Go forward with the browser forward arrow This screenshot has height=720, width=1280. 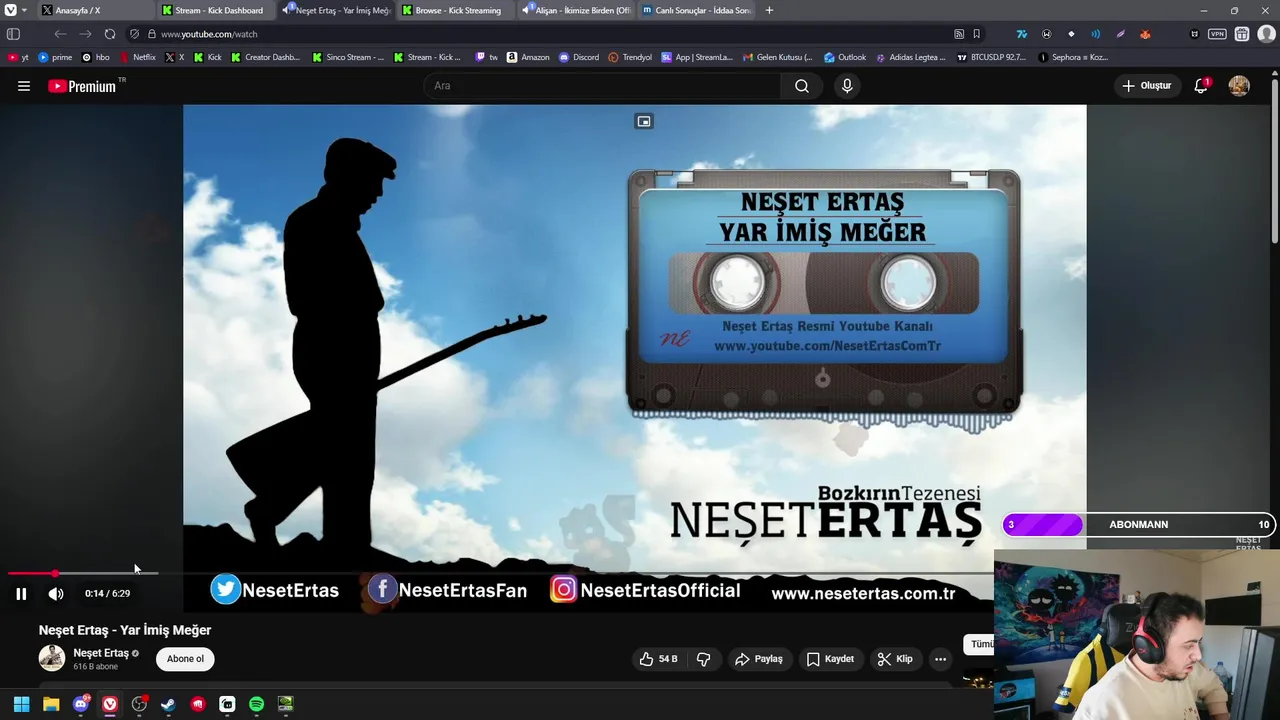[85, 34]
